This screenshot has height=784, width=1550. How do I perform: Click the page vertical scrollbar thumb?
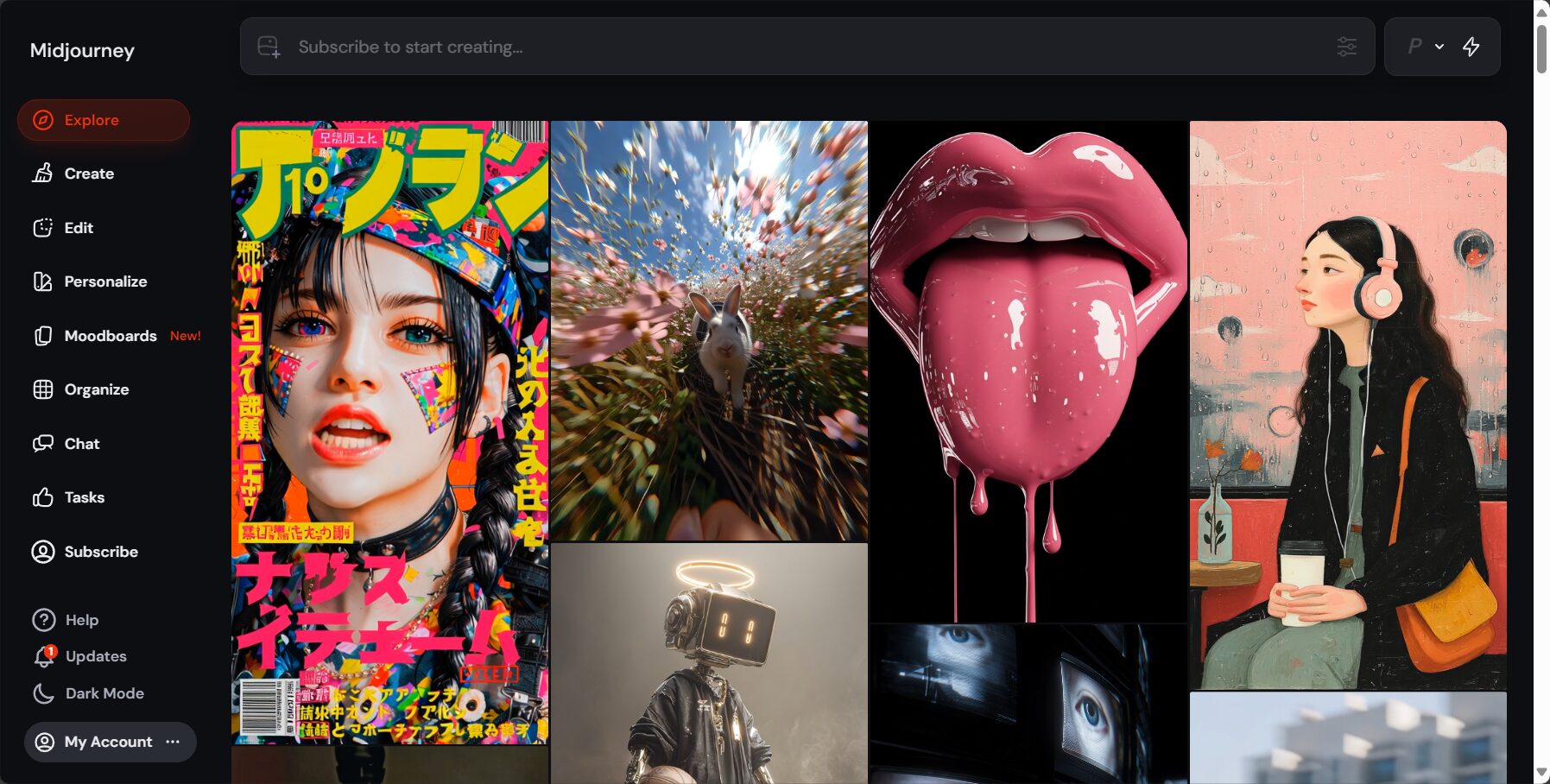(x=1541, y=50)
